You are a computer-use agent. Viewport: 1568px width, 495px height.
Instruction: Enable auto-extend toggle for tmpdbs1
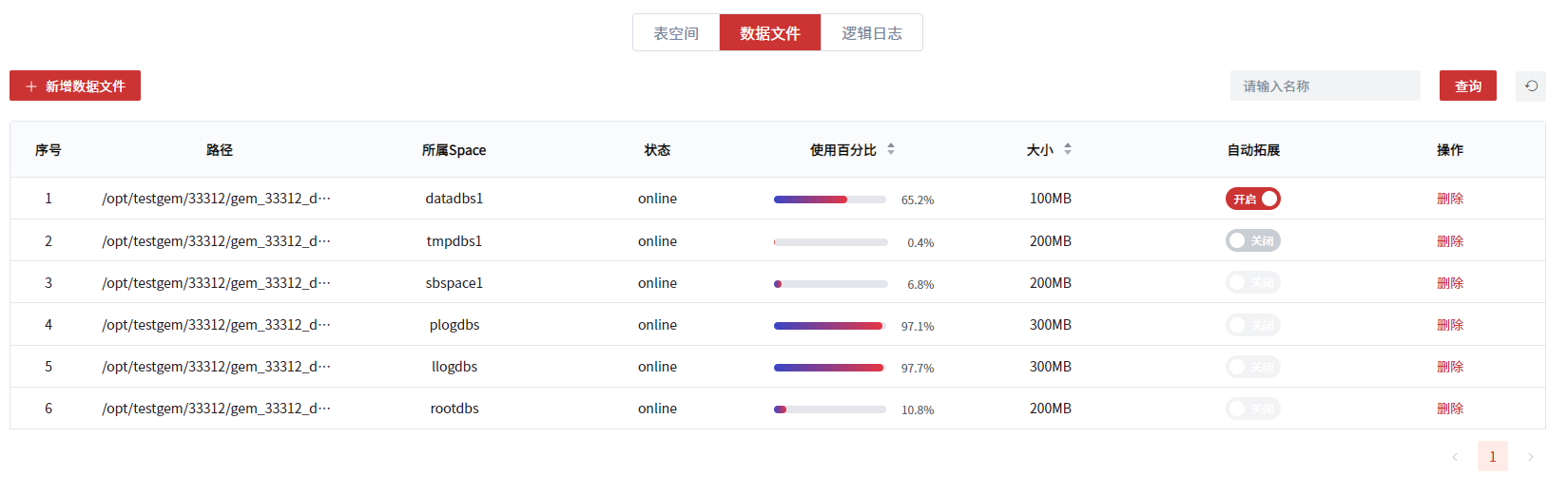tap(1252, 241)
